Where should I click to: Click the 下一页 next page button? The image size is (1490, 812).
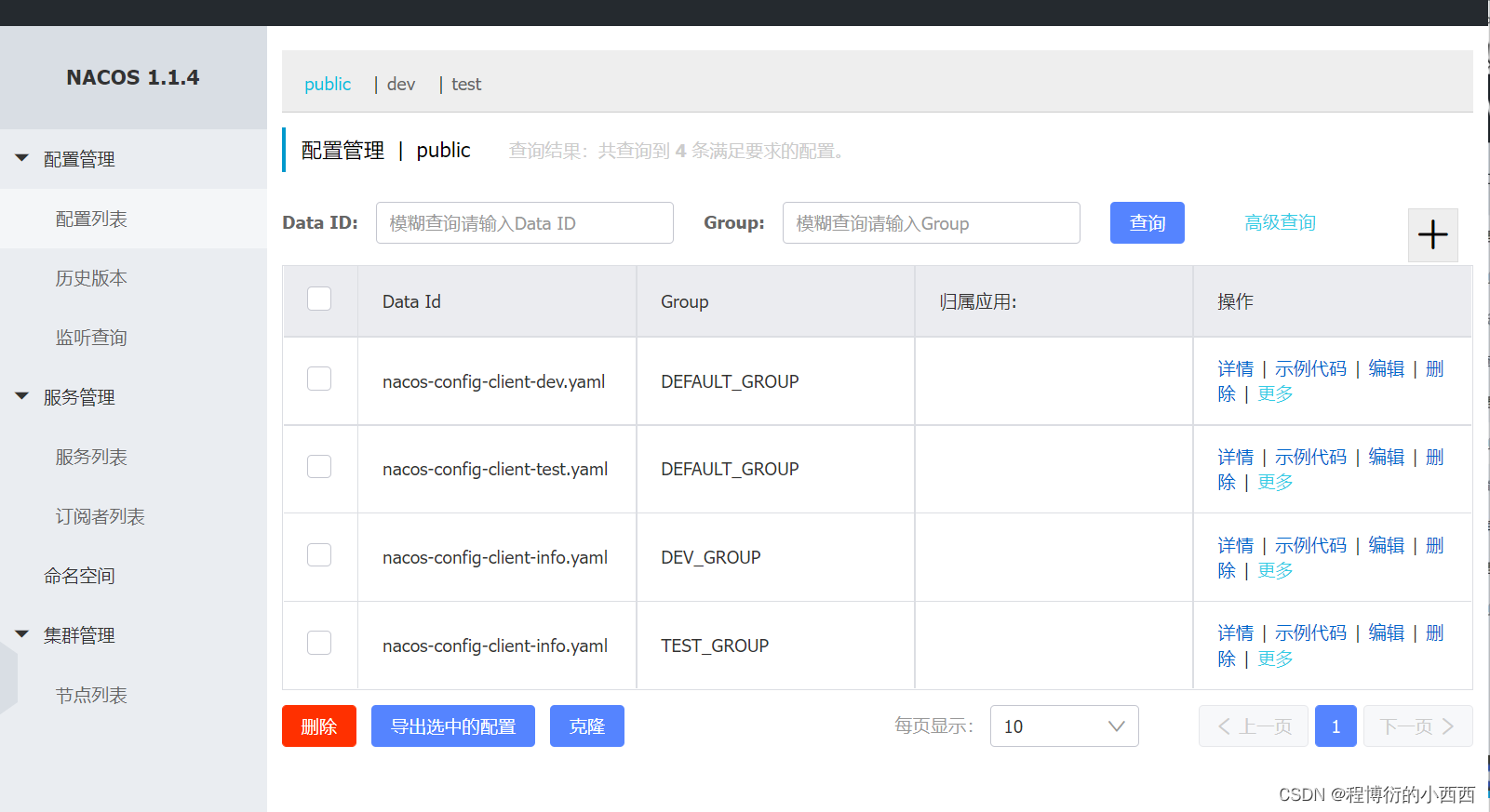point(1418,726)
